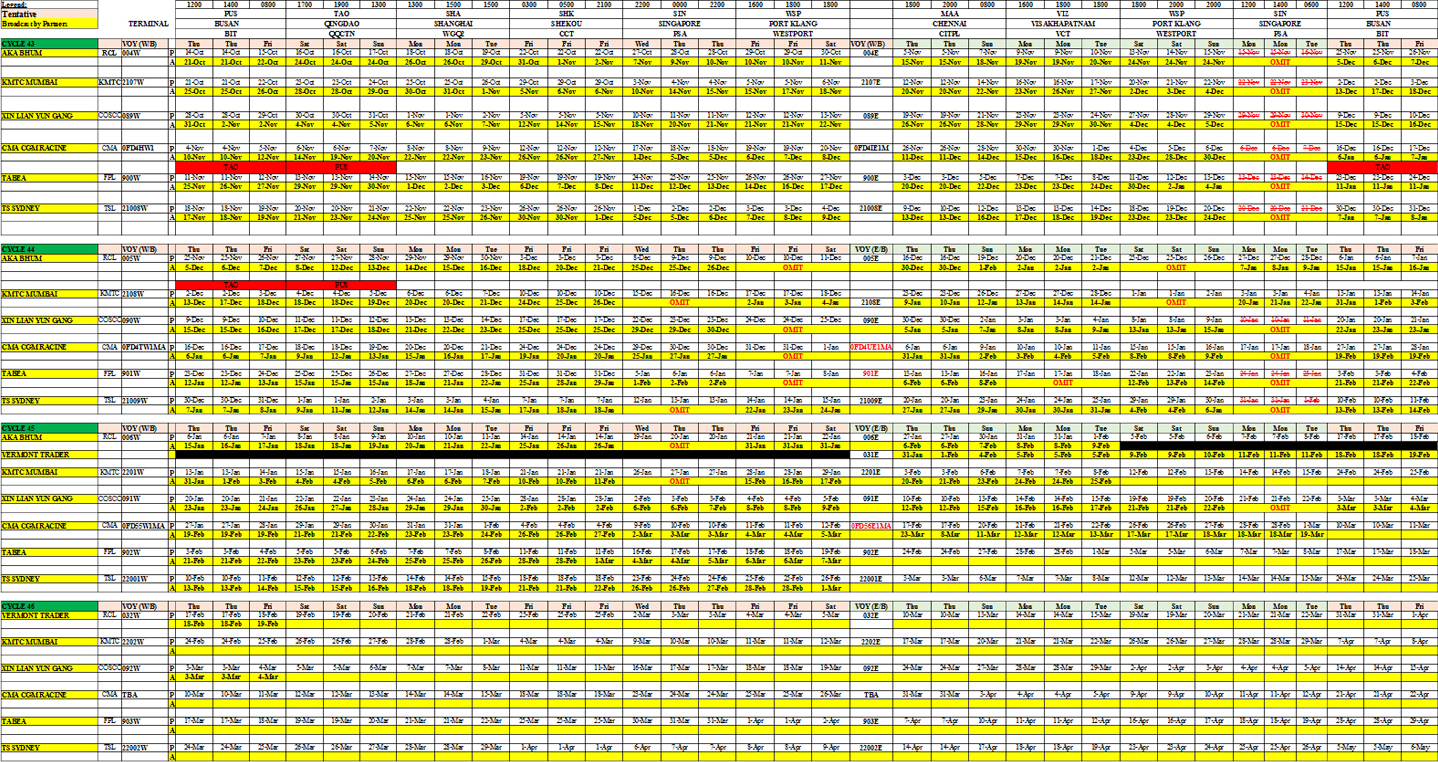Screen dimensions: 1438x762
Task: Select voyage number 21009W
Action: (x=144, y=401)
